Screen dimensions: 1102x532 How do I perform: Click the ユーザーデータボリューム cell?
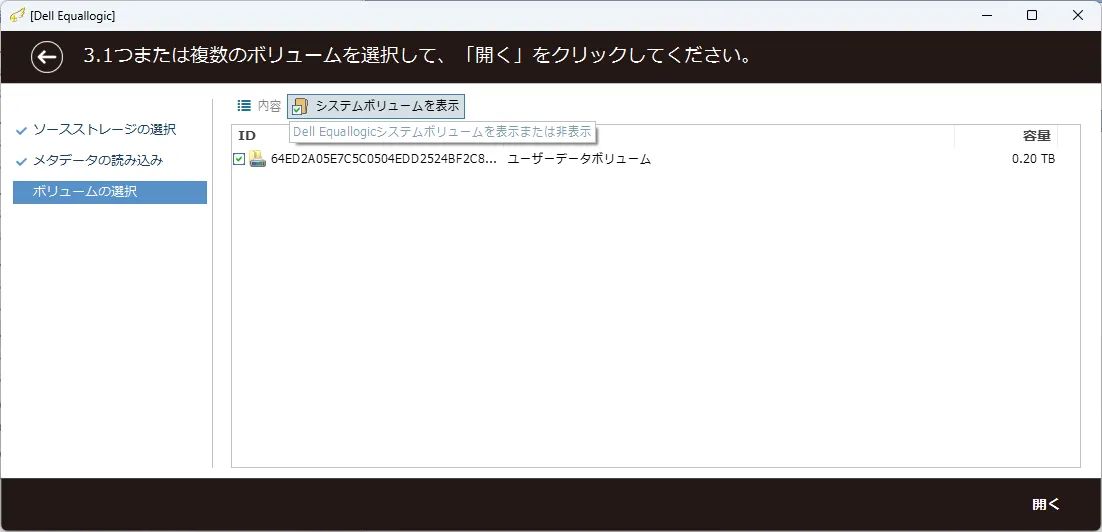click(x=579, y=160)
